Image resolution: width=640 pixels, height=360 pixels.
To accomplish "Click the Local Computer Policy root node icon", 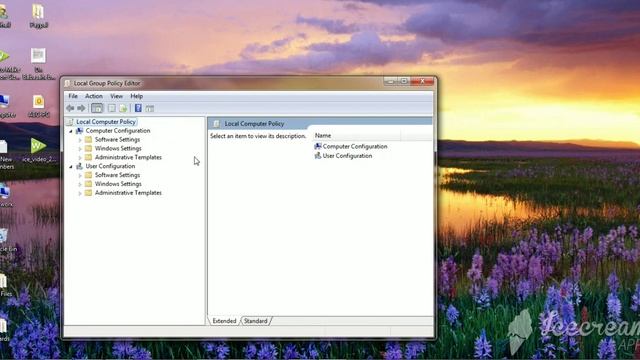I will click(70, 122).
